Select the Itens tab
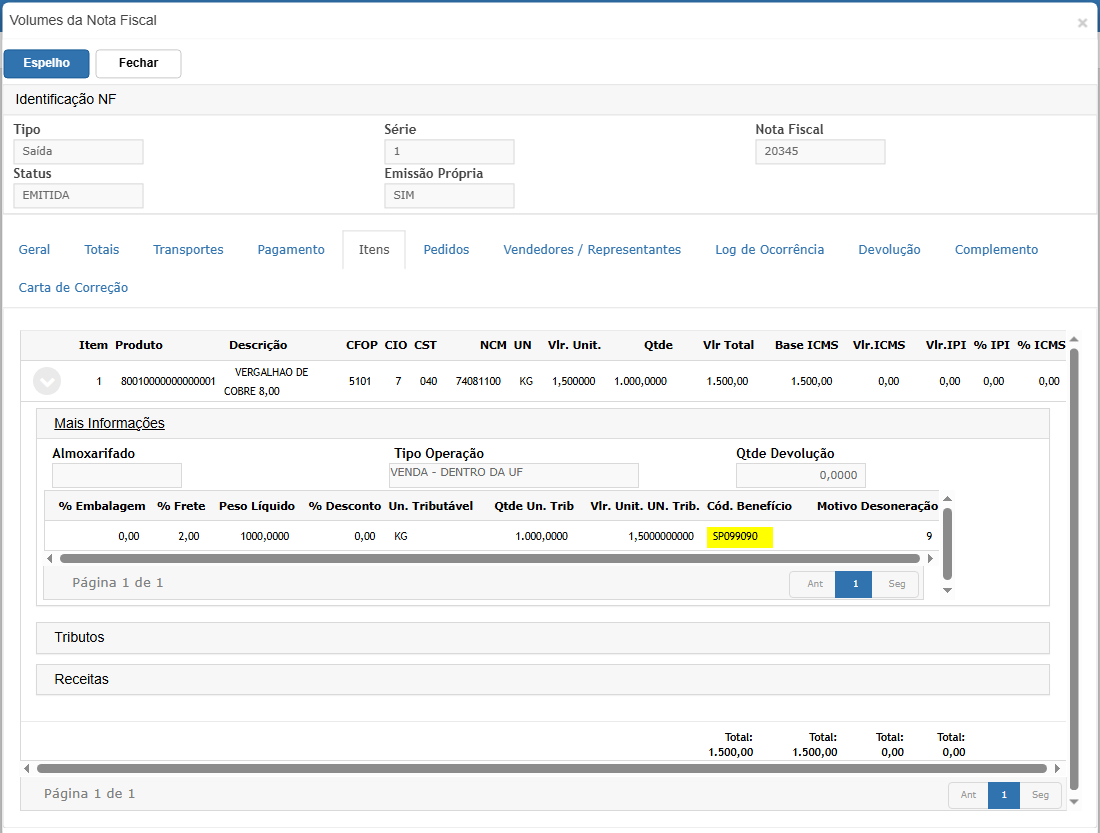 point(374,250)
